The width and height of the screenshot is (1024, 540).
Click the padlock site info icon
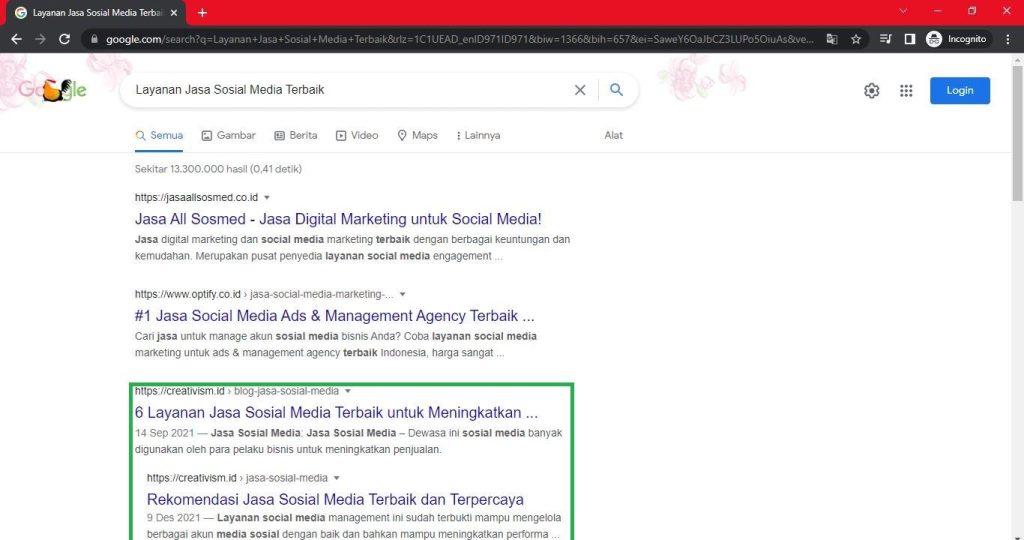94,39
